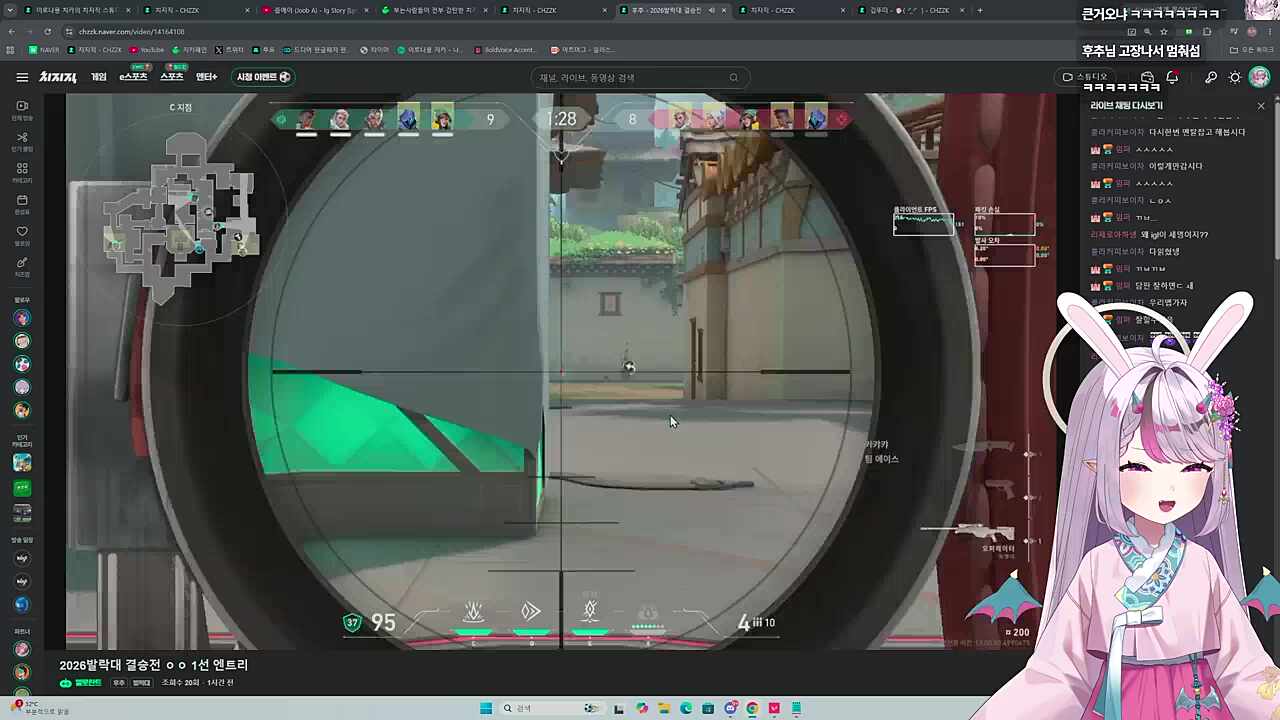Open the categories sidebar icon
Viewport: 1280px width, 720px height.
point(22,172)
